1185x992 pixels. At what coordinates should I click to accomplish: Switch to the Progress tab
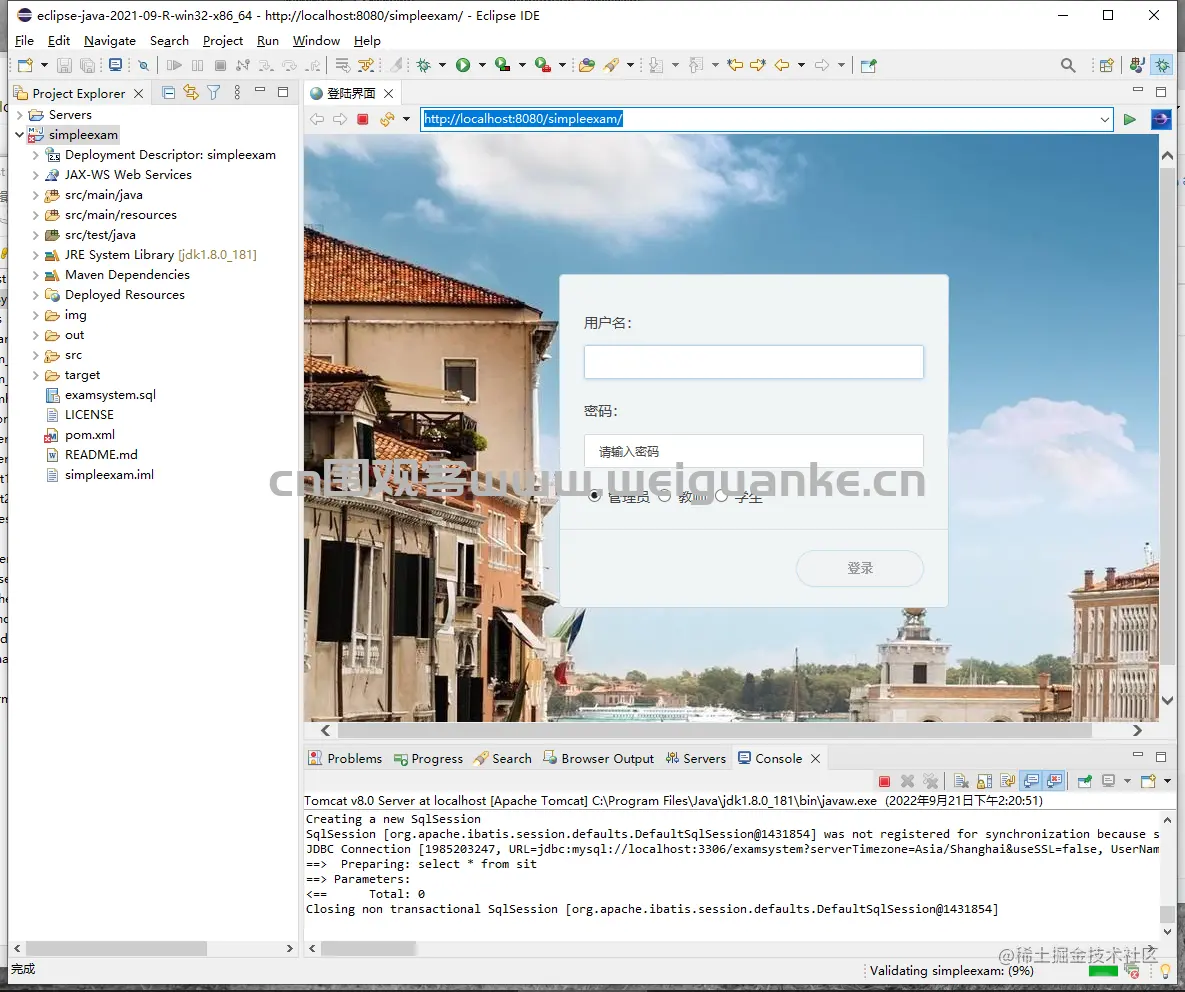pyautogui.click(x=429, y=759)
